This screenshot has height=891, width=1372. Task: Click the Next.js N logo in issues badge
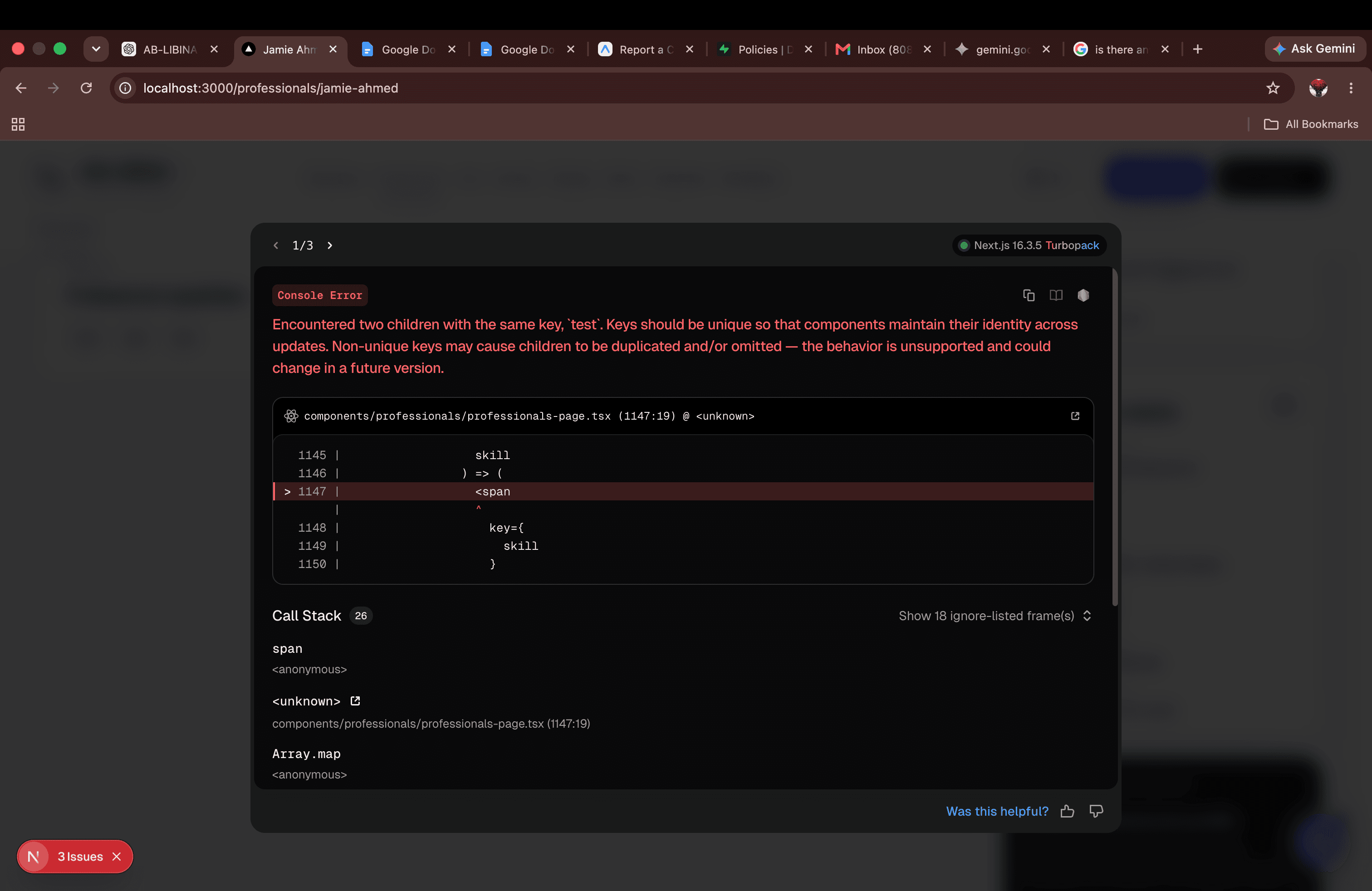pyautogui.click(x=34, y=857)
